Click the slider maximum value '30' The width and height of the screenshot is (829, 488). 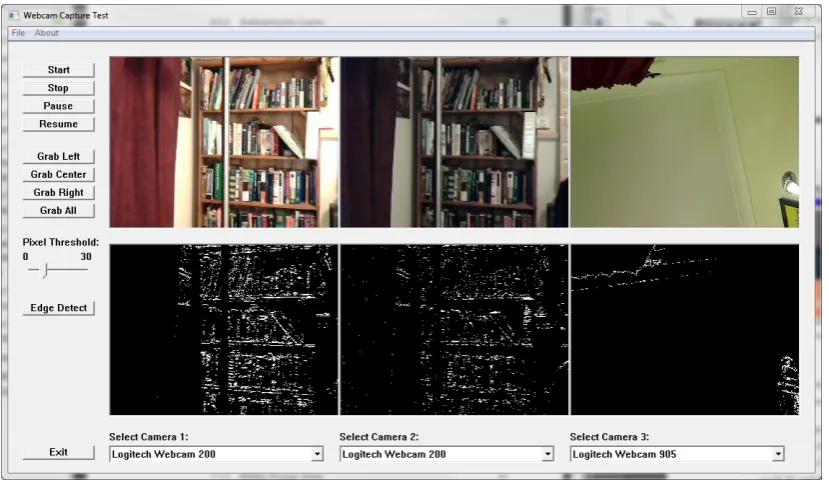click(86, 256)
